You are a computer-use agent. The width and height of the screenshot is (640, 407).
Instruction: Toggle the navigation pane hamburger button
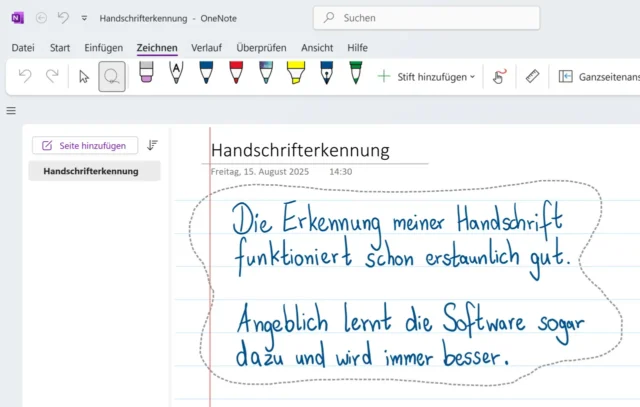pos(11,111)
